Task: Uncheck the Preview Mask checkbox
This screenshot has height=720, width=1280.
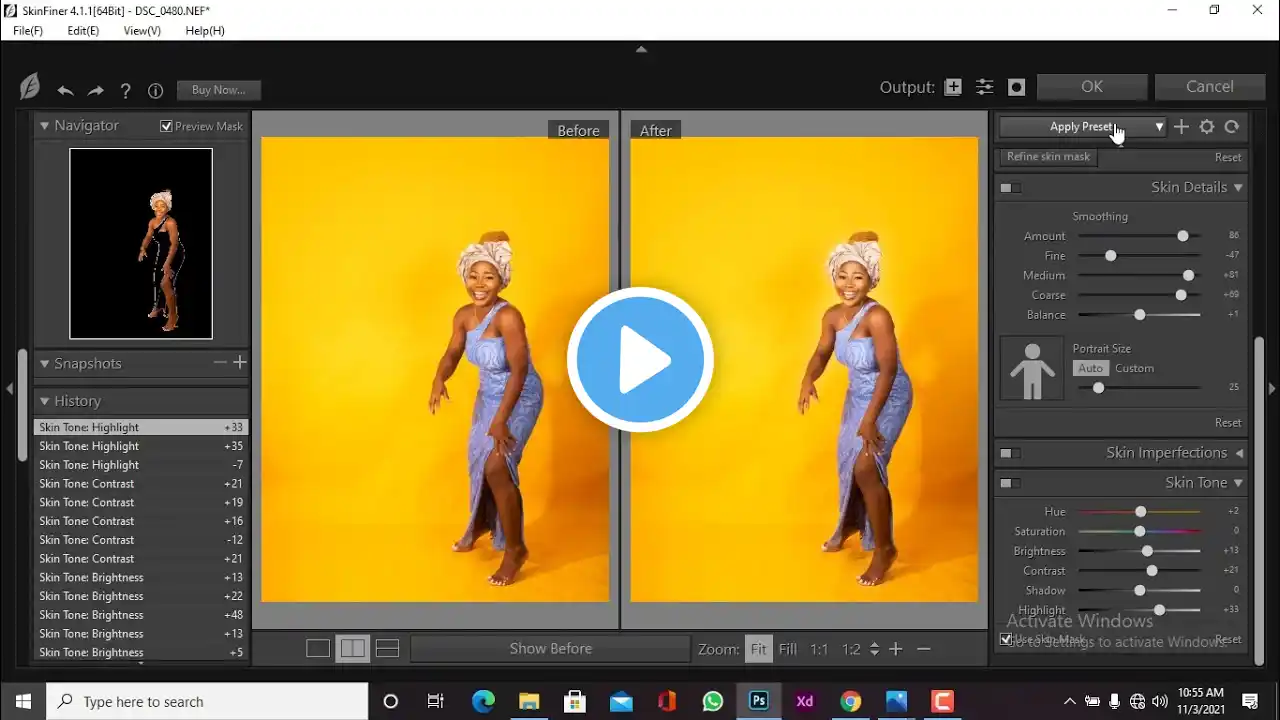Action: pyautogui.click(x=166, y=126)
